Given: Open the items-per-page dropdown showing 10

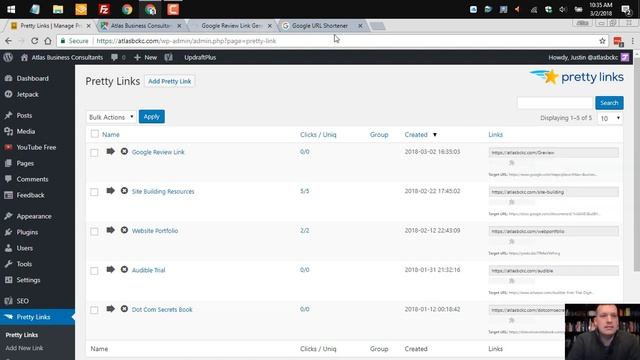Looking at the screenshot, I should [x=610, y=118].
